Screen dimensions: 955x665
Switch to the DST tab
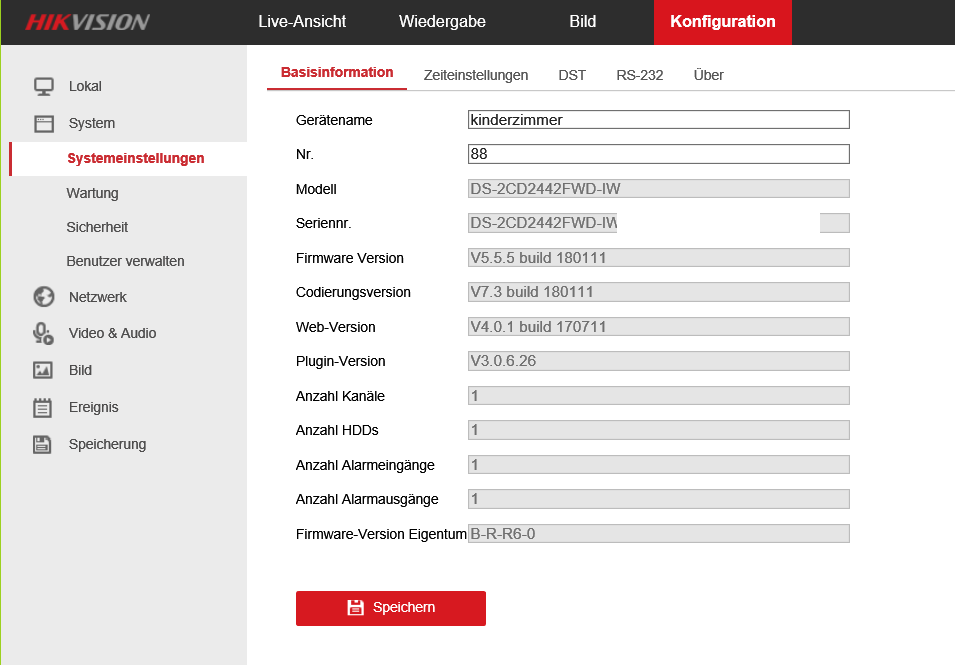pyautogui.click(x=572, y=75)
